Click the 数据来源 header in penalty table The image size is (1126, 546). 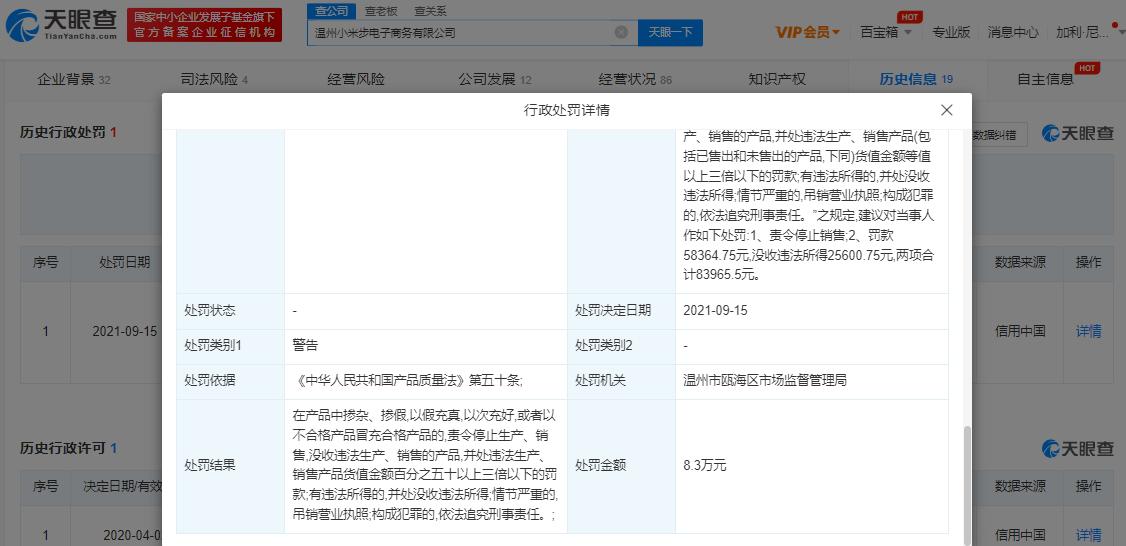pos(1020,262)
